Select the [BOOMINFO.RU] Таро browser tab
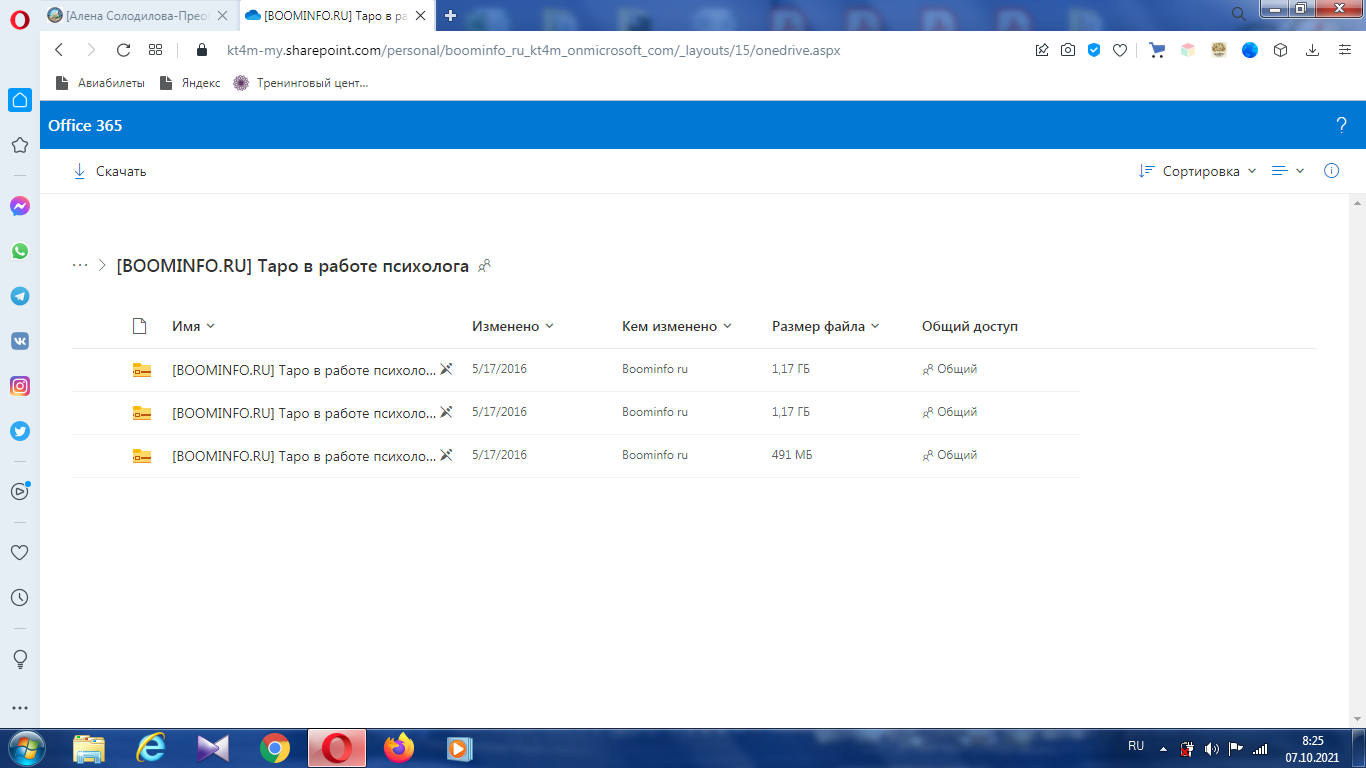This screenshot has width=1366, height=768. (338, 15)
